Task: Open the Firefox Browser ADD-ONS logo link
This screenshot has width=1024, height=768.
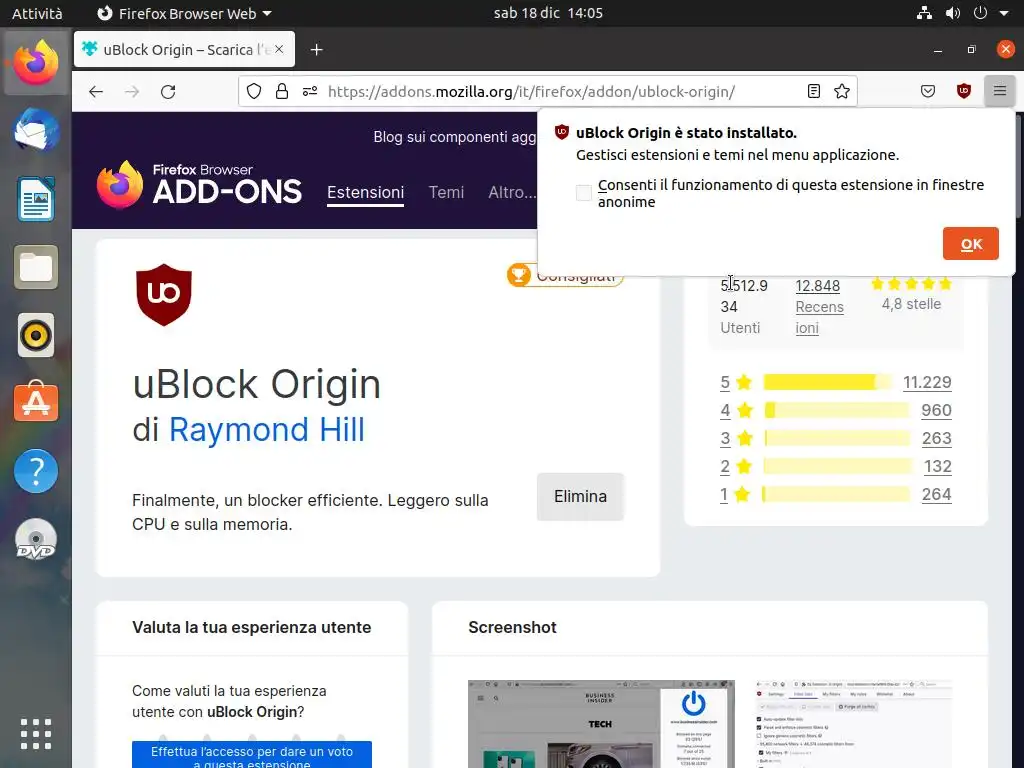Action: click(x=199, y=185)
